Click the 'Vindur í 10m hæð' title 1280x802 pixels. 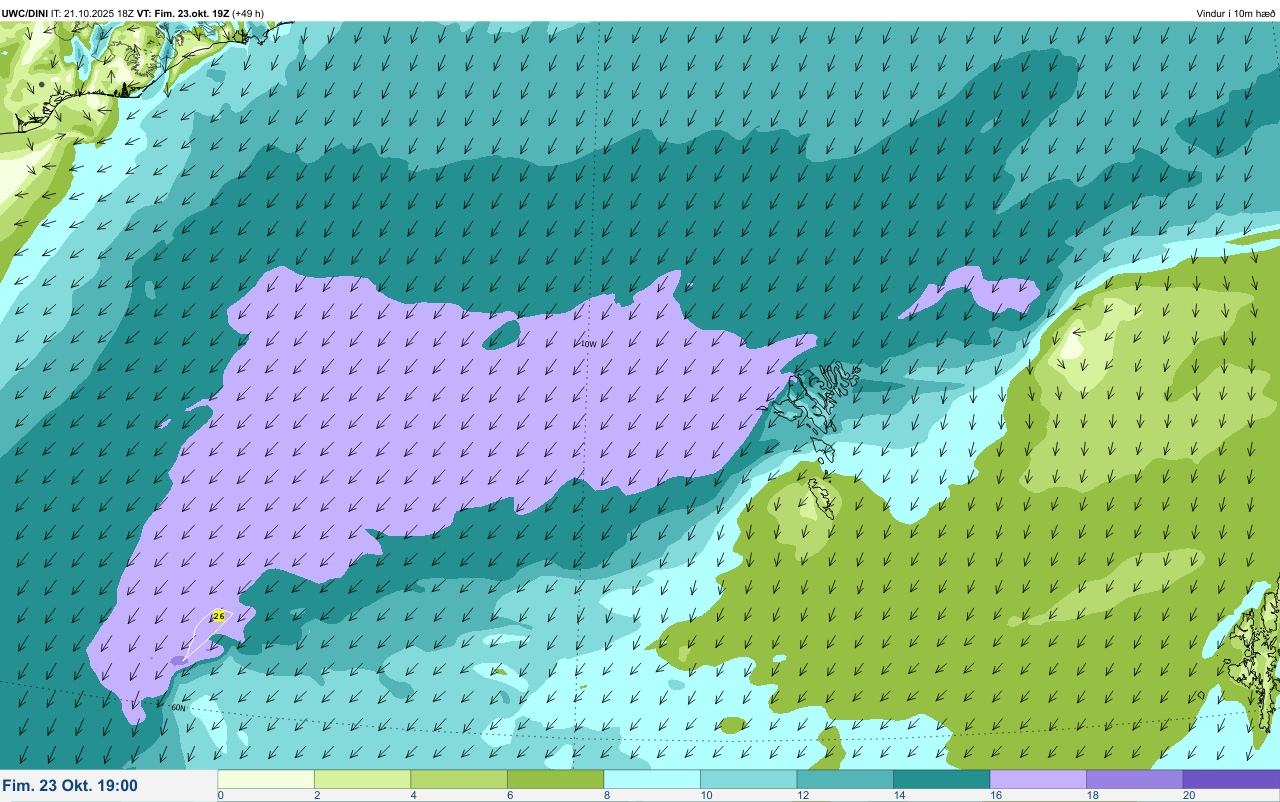pyautogui.click(x=1236, y=13)
